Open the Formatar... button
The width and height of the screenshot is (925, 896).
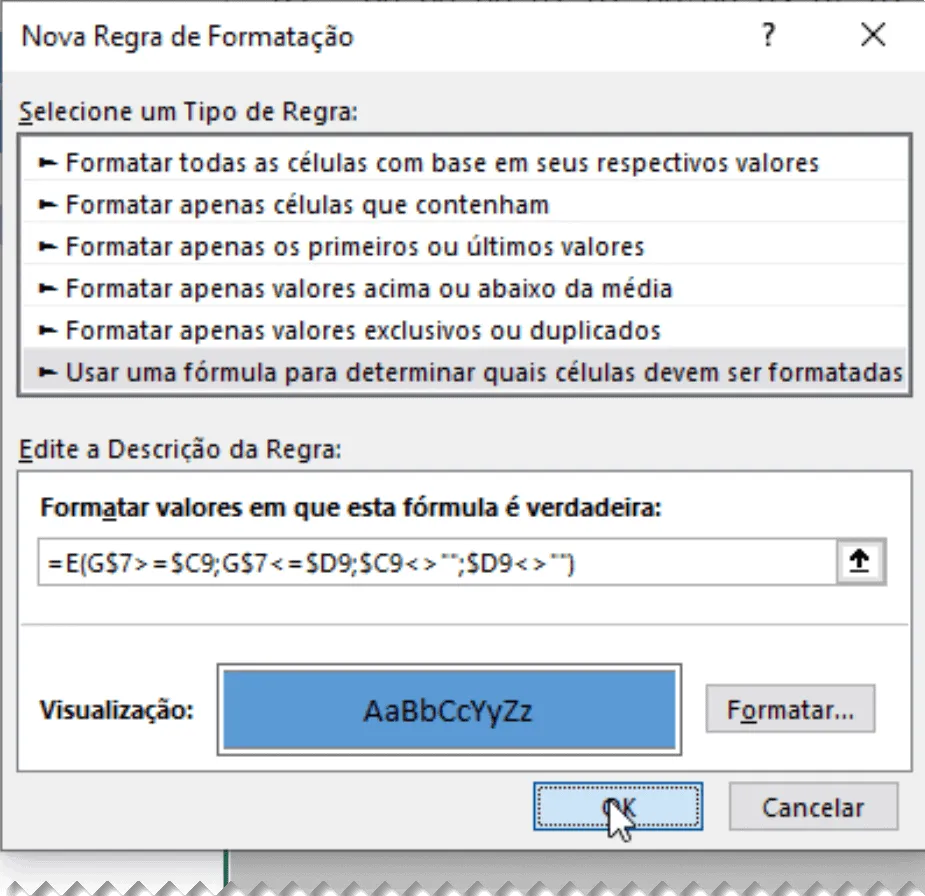790,709
